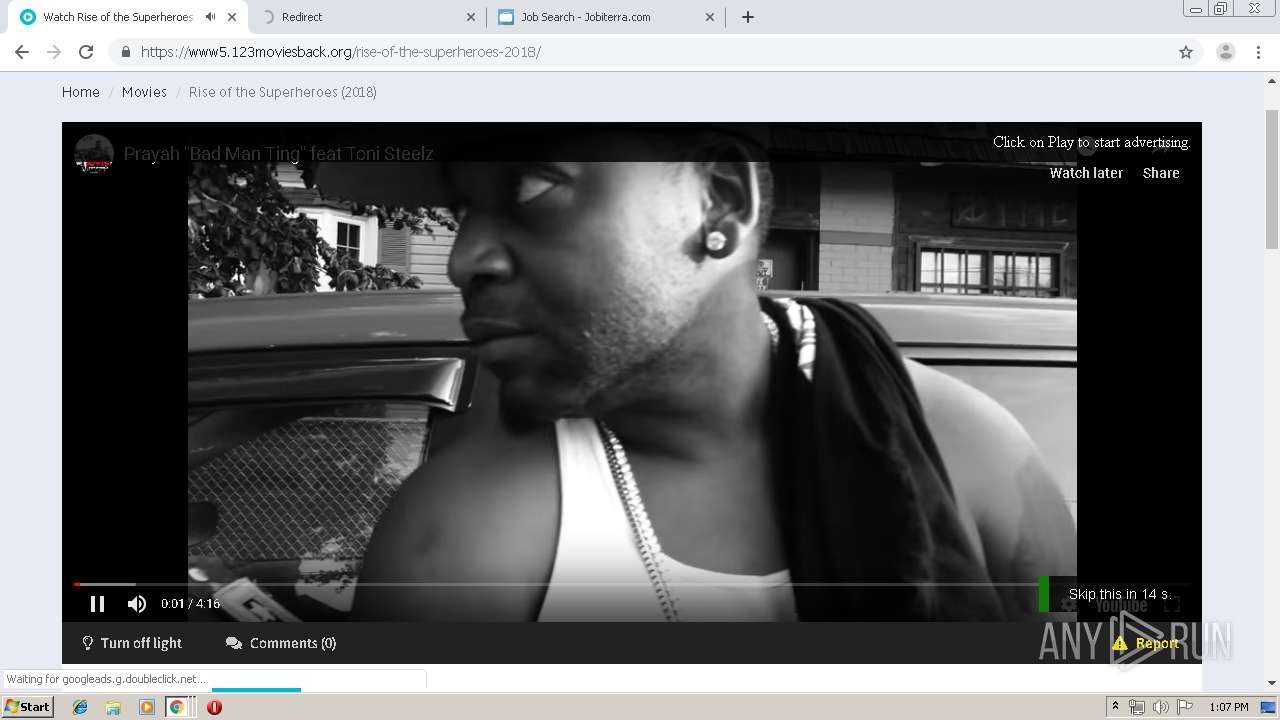Report this video
Image resolution: width=1280 pixels, height=720 pixels.
(x=1146, y=643)
